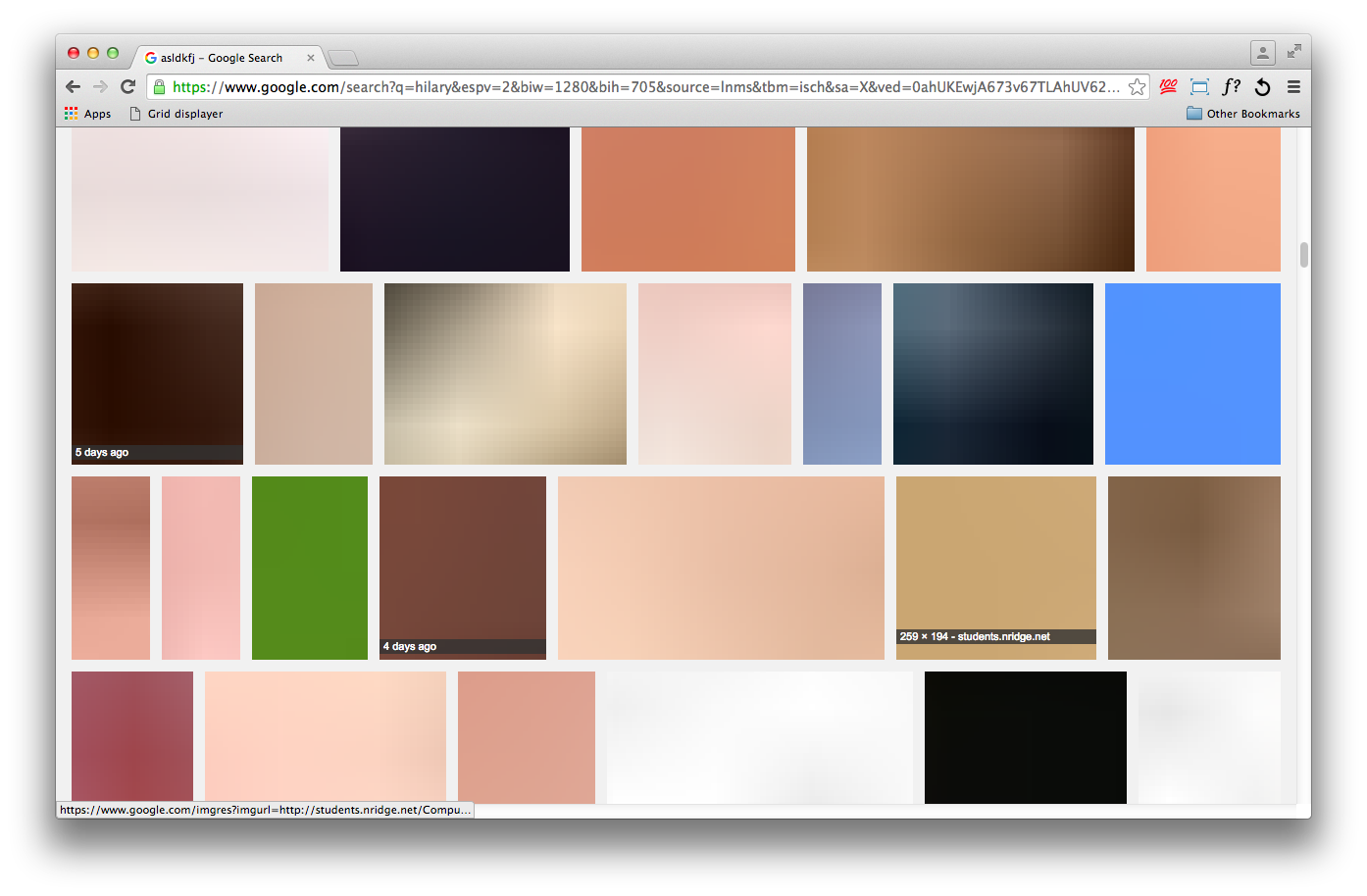View site info via the green lock icon

160,87
